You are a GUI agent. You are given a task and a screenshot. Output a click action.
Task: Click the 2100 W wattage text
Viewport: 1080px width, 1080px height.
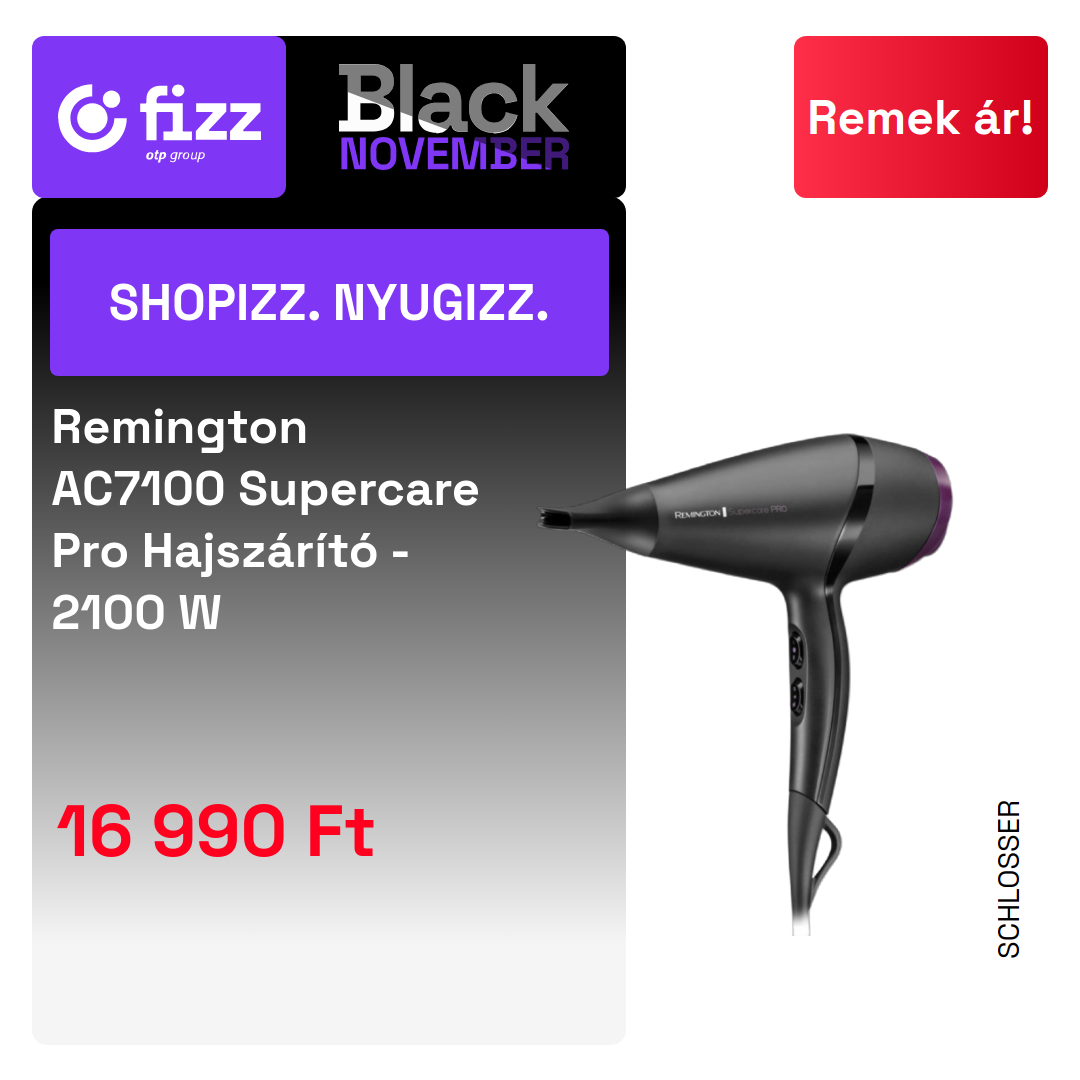click(136, 612)
